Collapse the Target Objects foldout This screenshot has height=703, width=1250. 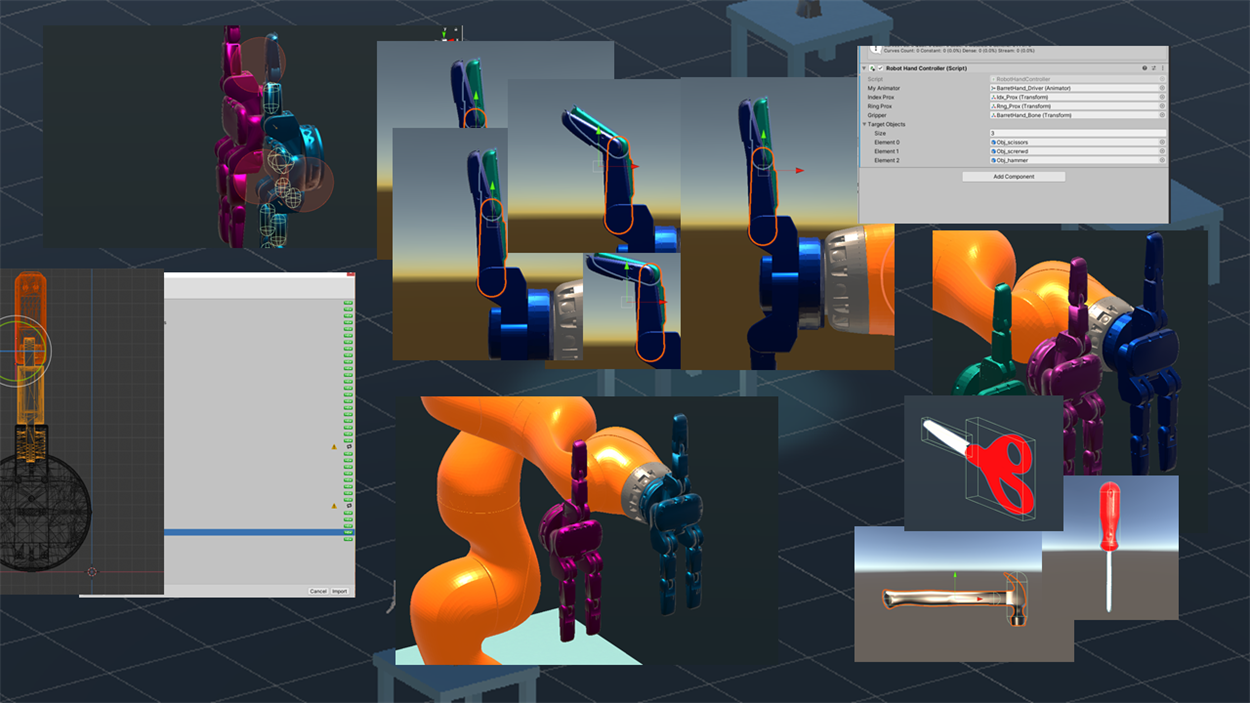pyautogui.click(x=864, y=124)
